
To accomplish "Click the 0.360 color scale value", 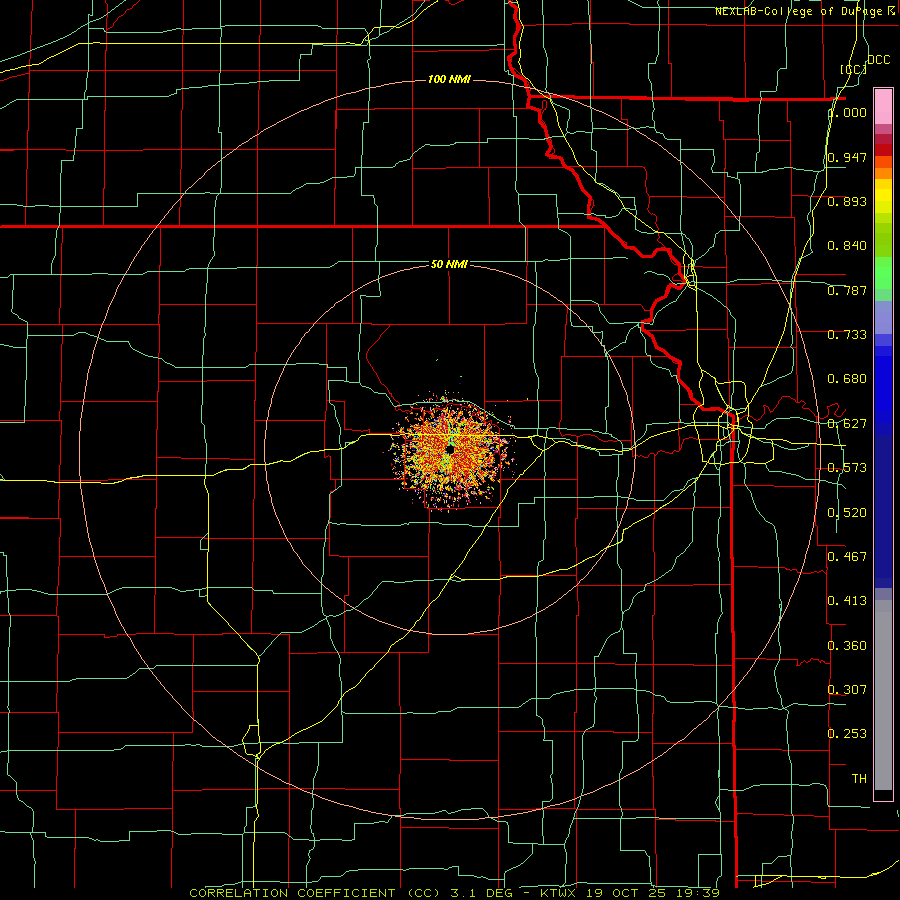I will pos(847,646).
